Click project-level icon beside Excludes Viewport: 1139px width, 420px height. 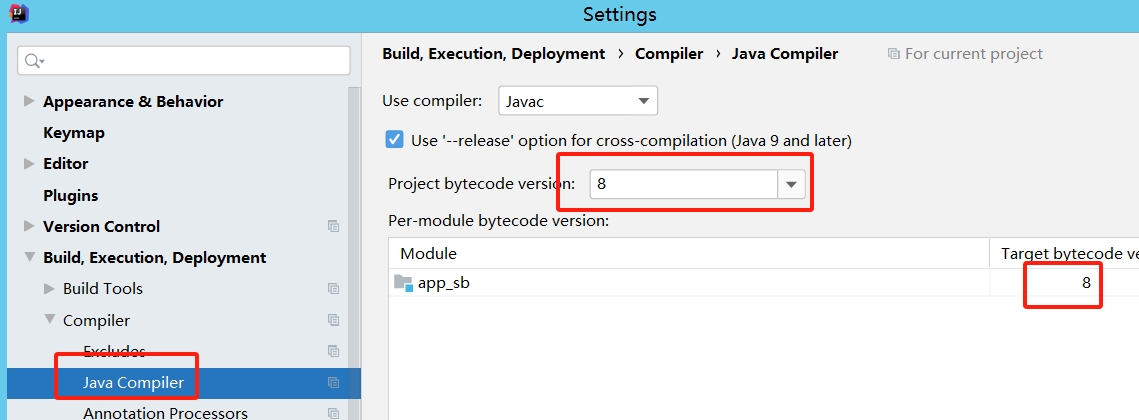point(333,352)
